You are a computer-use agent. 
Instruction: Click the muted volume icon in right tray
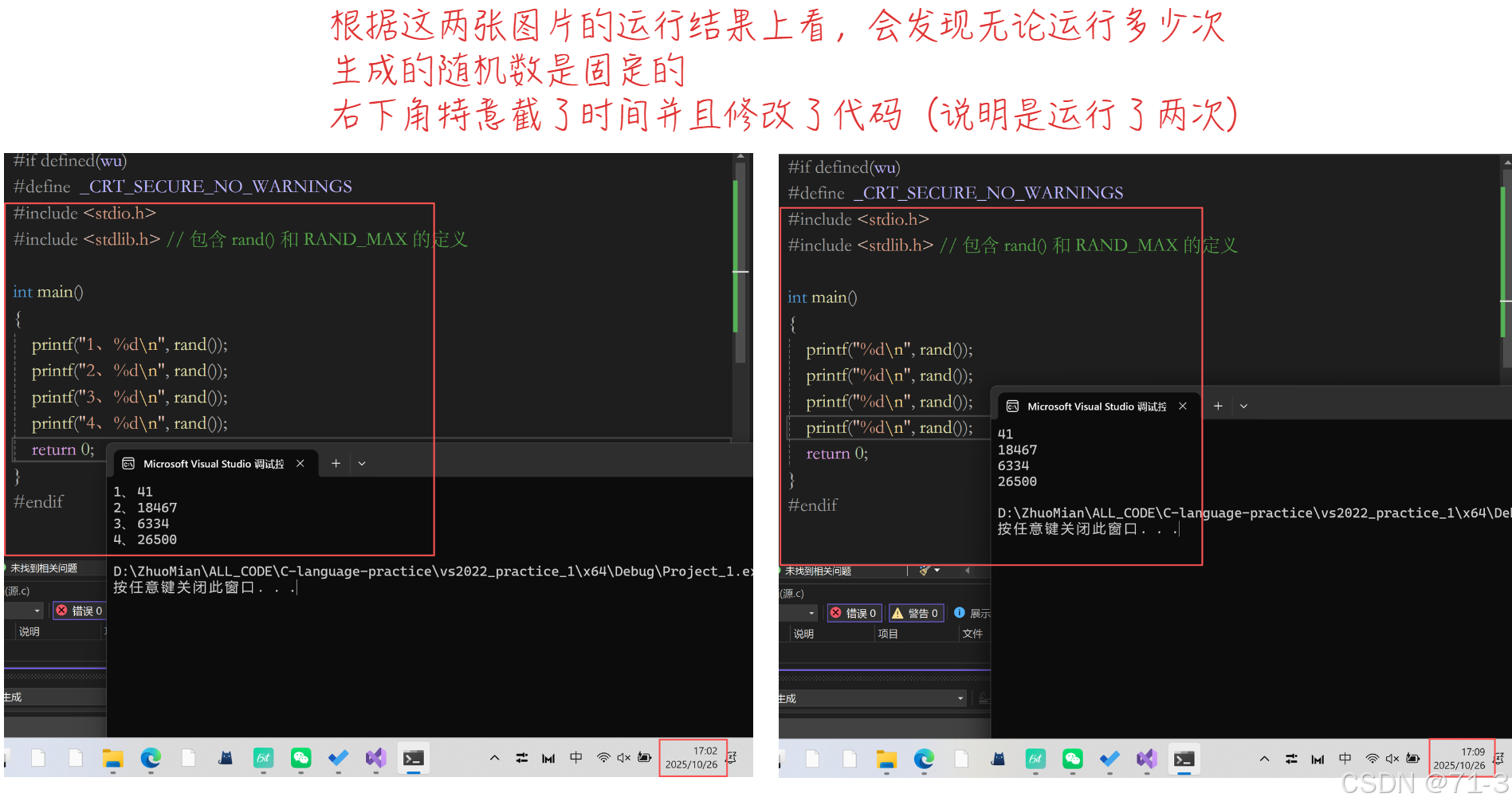(x=1392, y=759)
